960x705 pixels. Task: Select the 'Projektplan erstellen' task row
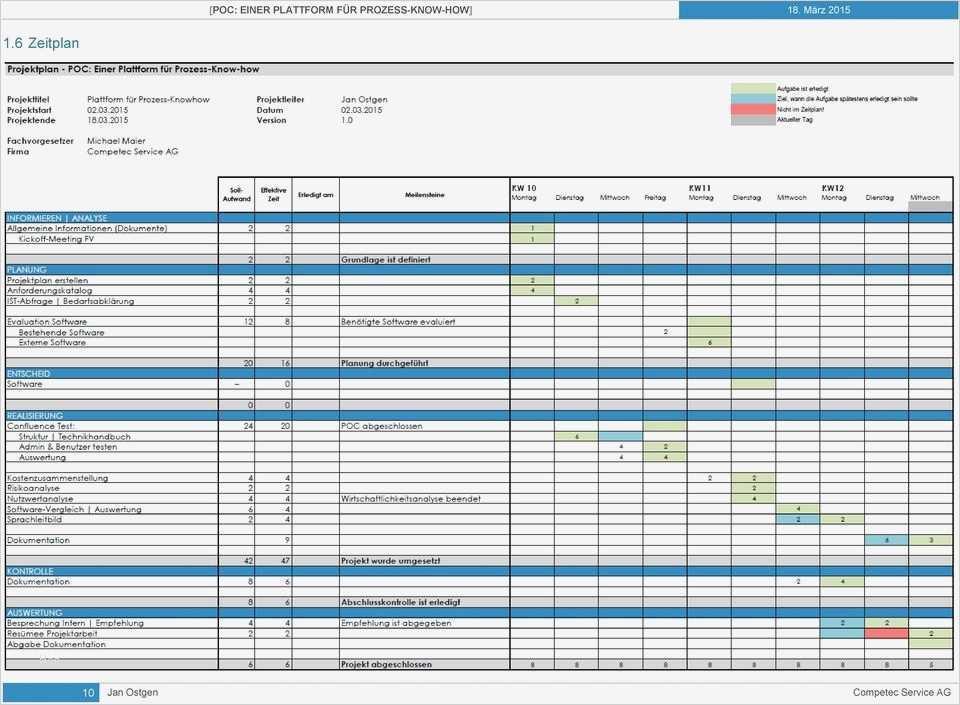[479, 280]
